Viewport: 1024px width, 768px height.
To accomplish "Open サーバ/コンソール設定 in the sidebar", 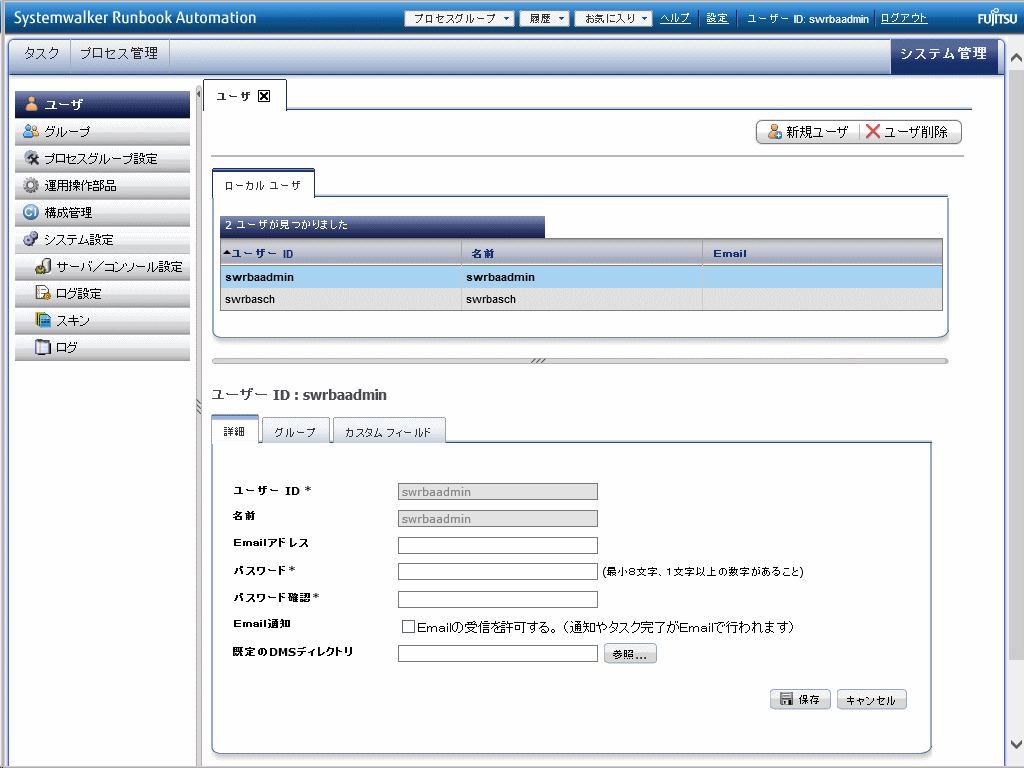I will tap(103, 266).
